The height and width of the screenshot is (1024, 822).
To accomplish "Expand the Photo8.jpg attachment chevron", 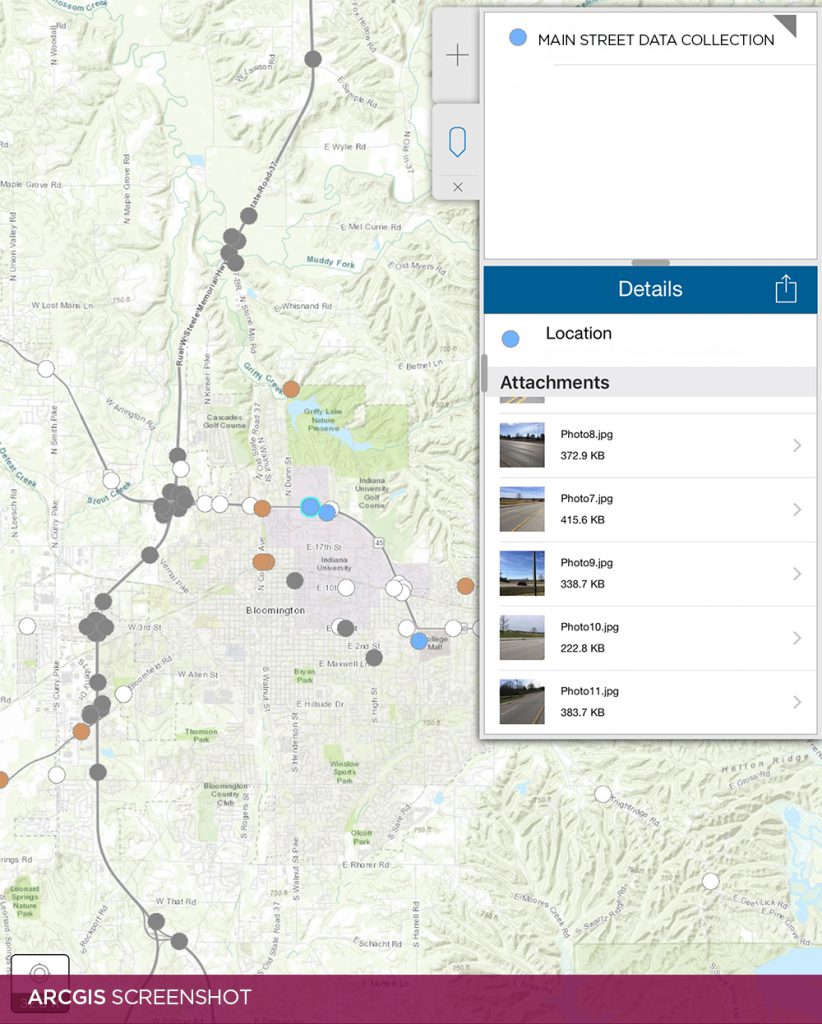I will [x=798, y=445].
